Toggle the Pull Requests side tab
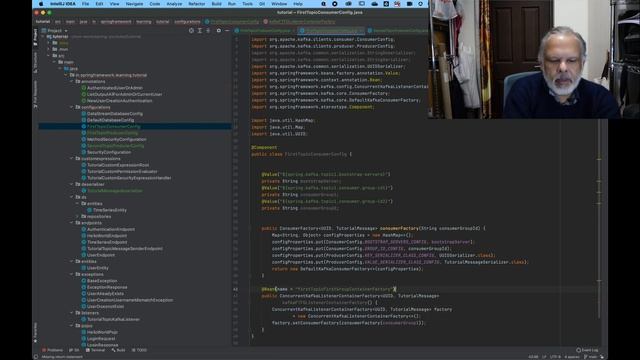The height and width of the screenshot is (360, 640). click(x=36, y=94)
